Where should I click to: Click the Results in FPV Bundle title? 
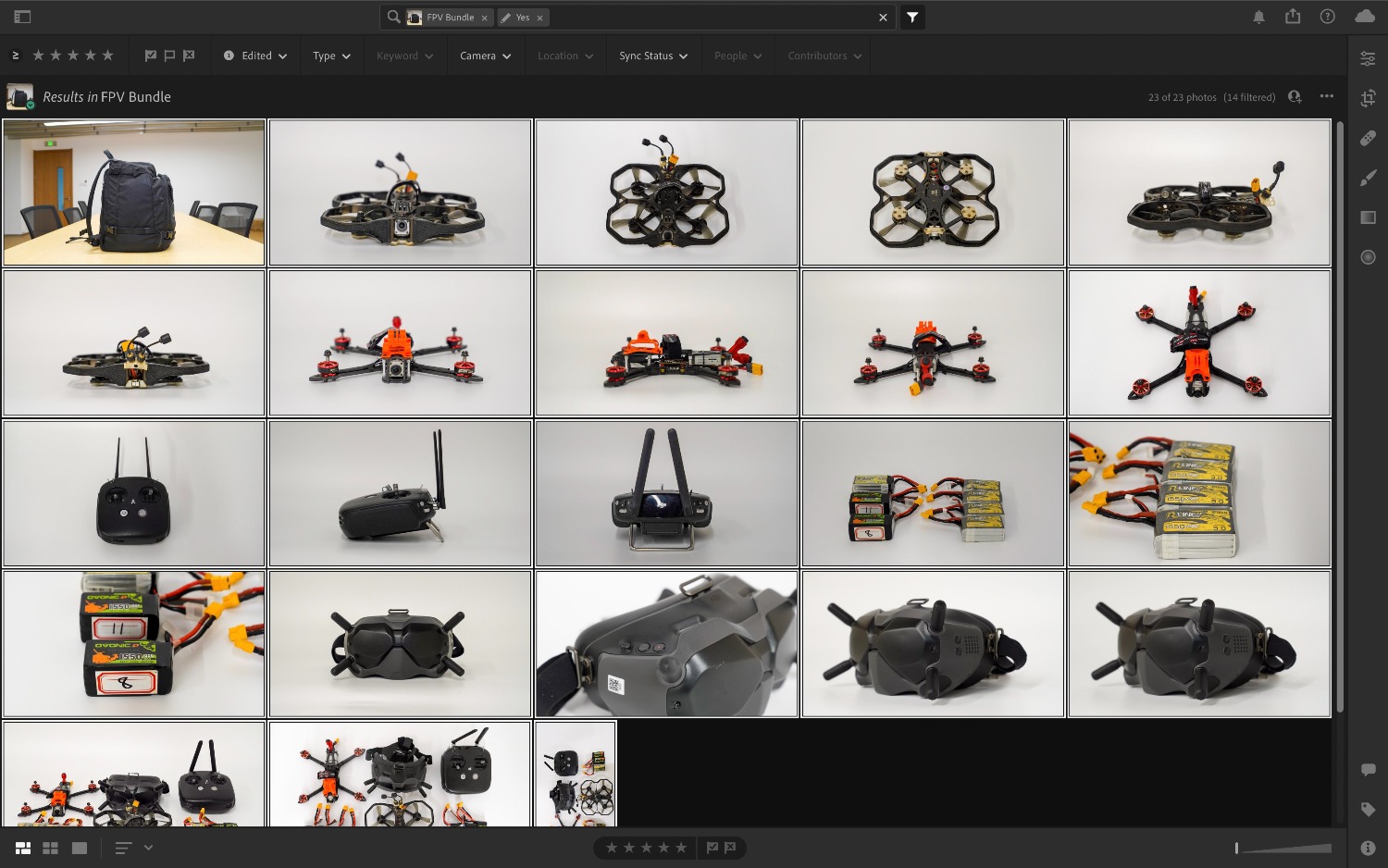click(106, 97)
